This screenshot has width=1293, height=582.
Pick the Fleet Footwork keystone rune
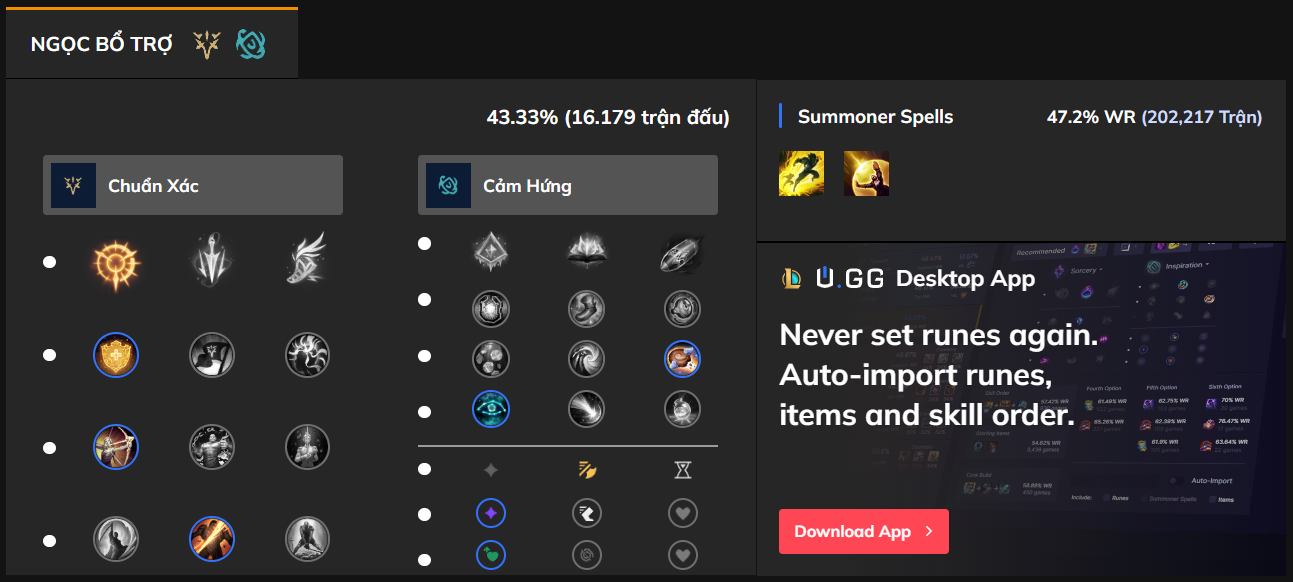pos(307,262)
